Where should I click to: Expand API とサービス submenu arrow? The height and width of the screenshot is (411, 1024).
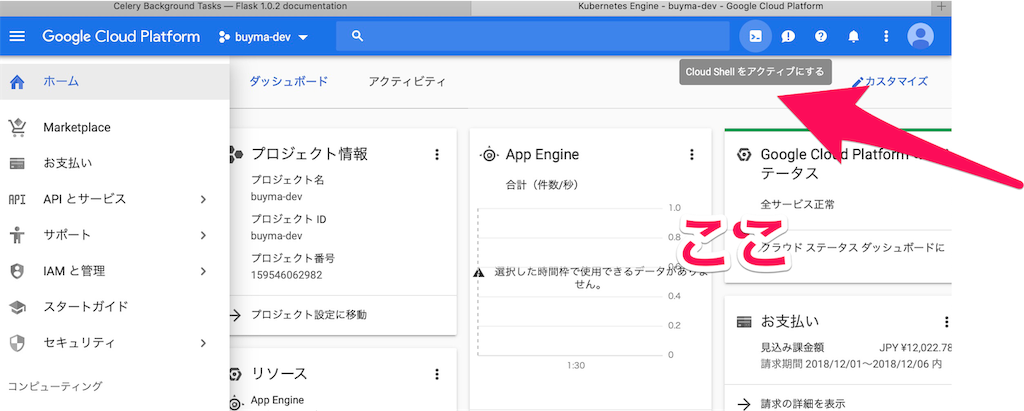point(203,199)
